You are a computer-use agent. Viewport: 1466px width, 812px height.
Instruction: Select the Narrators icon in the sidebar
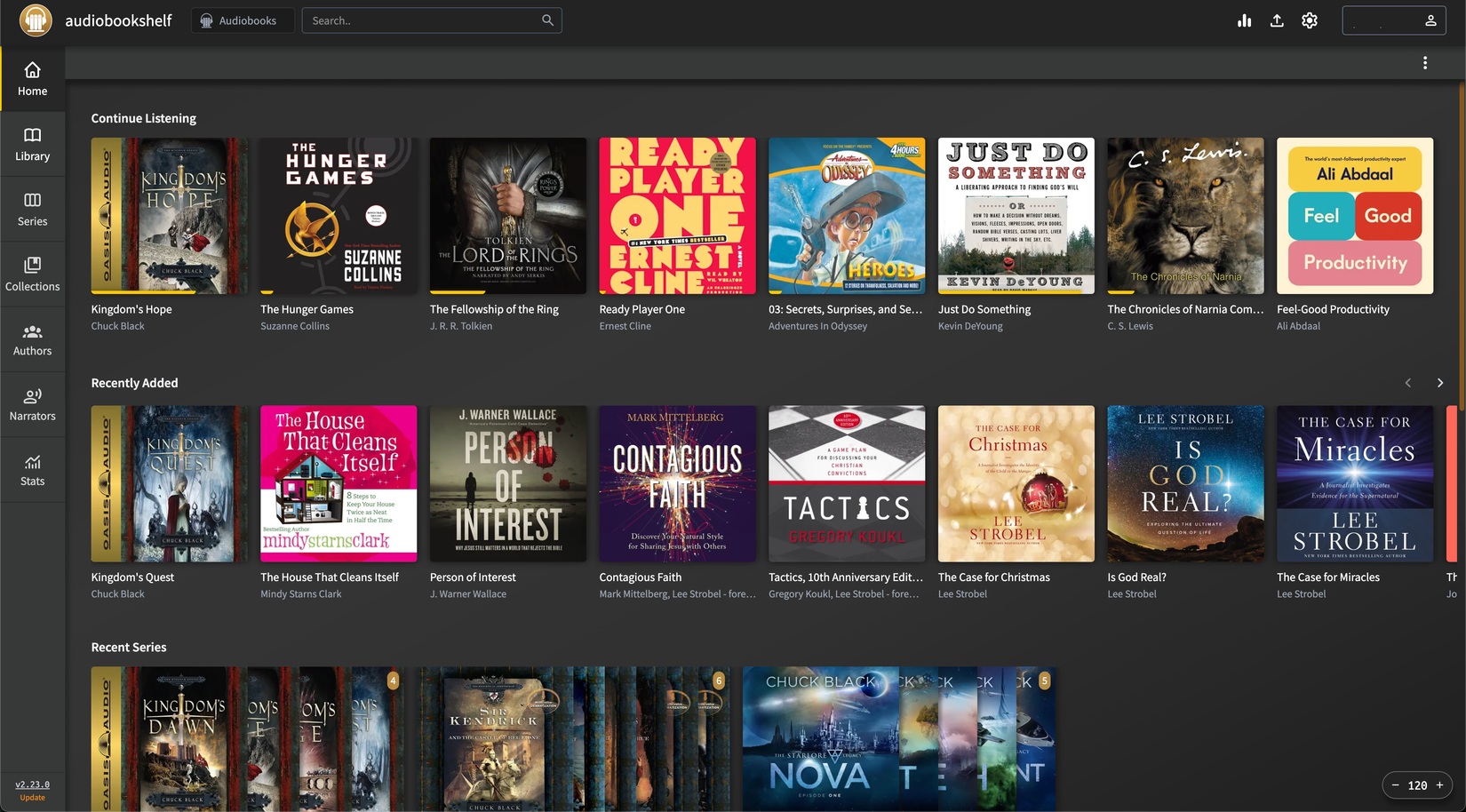pyautogui.click(x=33, y=403)
